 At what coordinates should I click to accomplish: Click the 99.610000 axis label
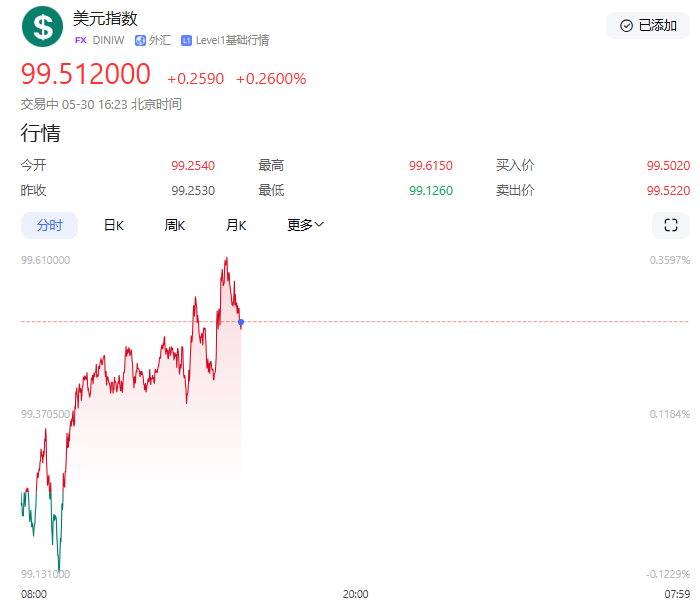[x=46, y=260]
